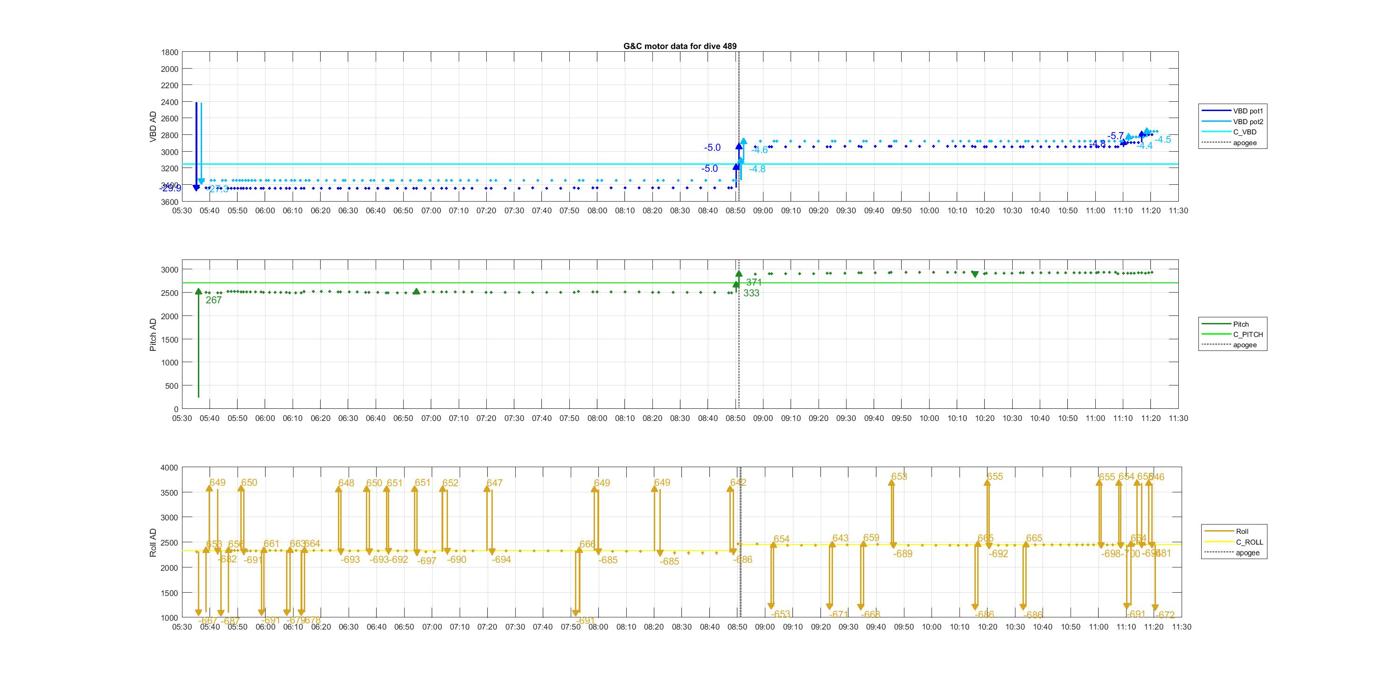Click the Roll AD axis label
Viewport: 1400px width, 693px height.
[153, 541]
